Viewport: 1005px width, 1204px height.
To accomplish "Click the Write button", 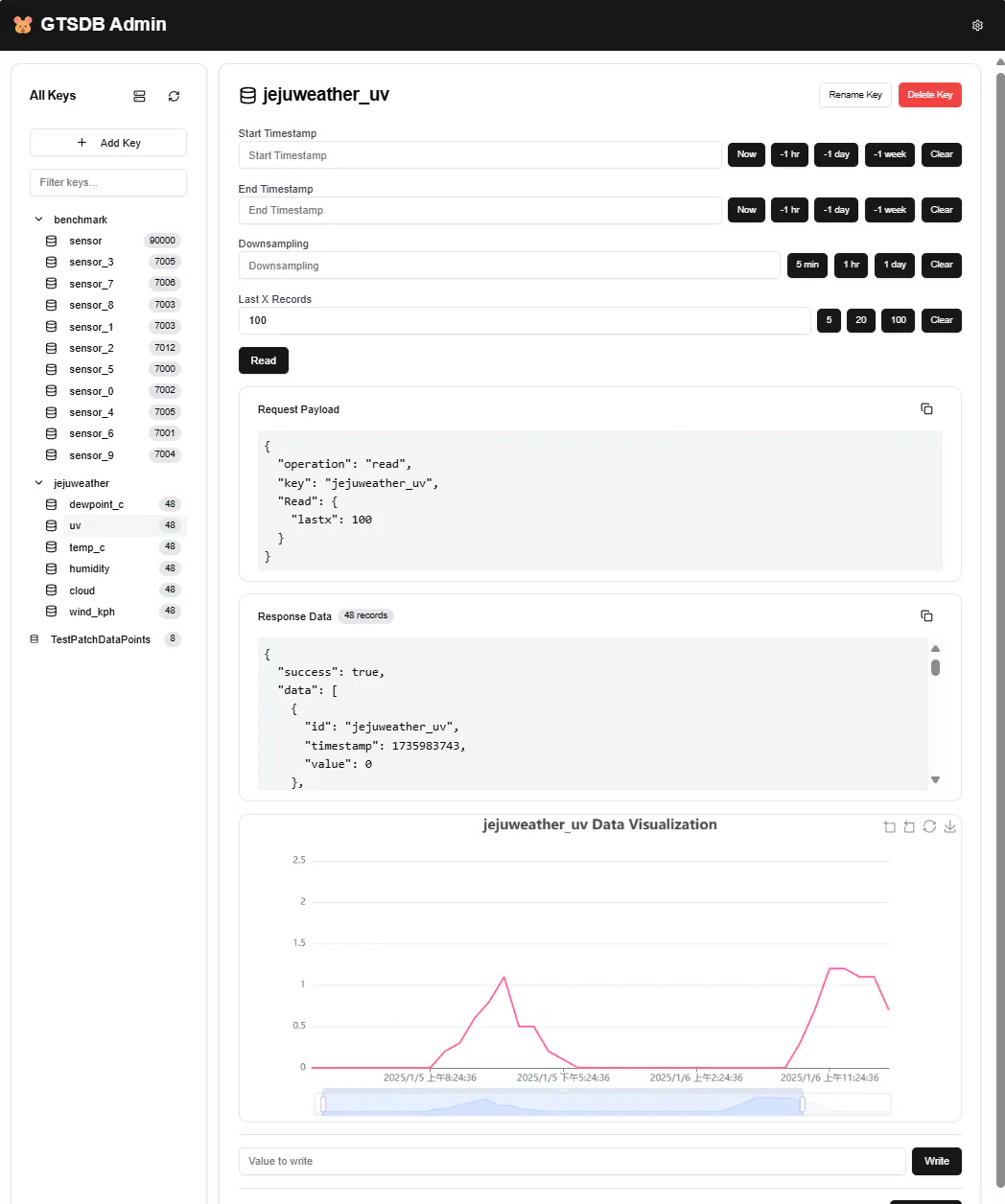I will click(x=937, y=1161).
